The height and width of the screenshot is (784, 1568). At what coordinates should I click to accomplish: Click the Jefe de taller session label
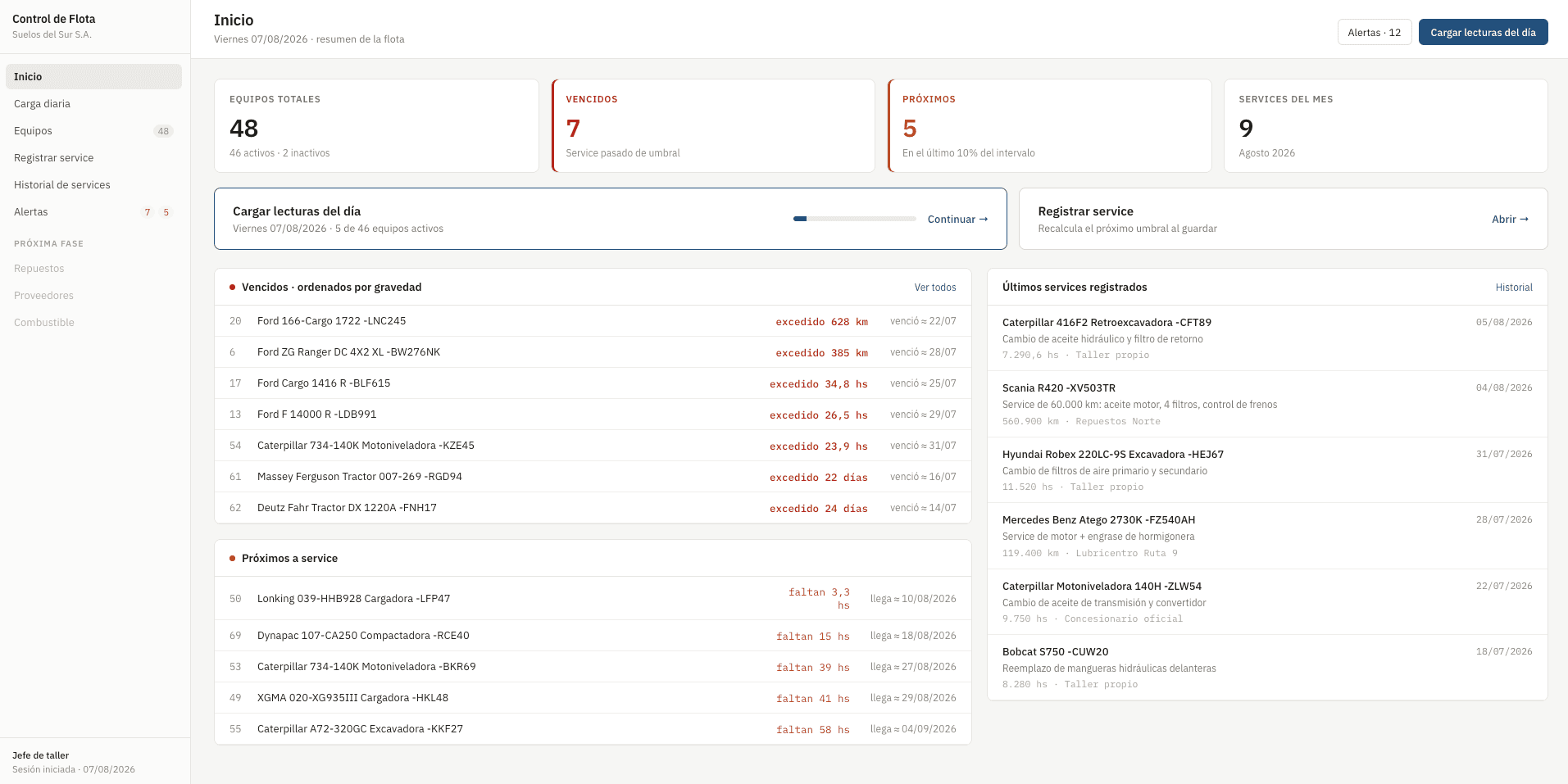click(x=41, y=755)
